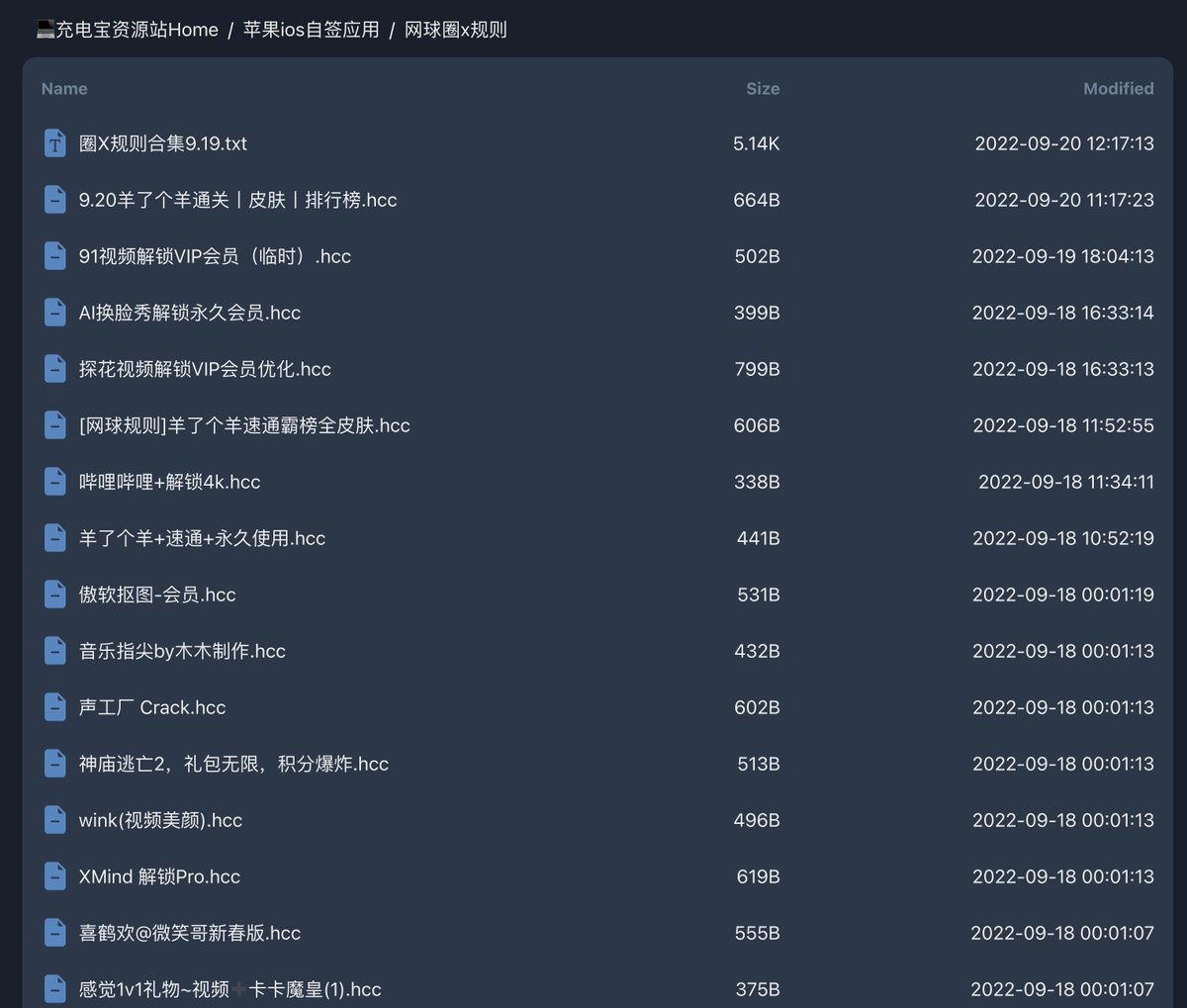Click modified date 2022-09-18 11:52:55

click(1063, 425)
